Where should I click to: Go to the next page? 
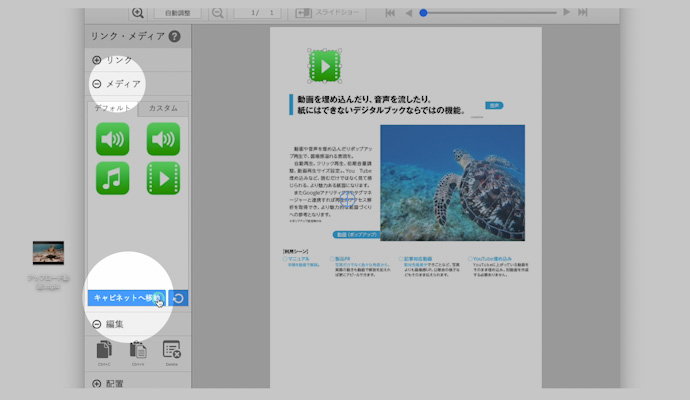[x=567, y=12]
